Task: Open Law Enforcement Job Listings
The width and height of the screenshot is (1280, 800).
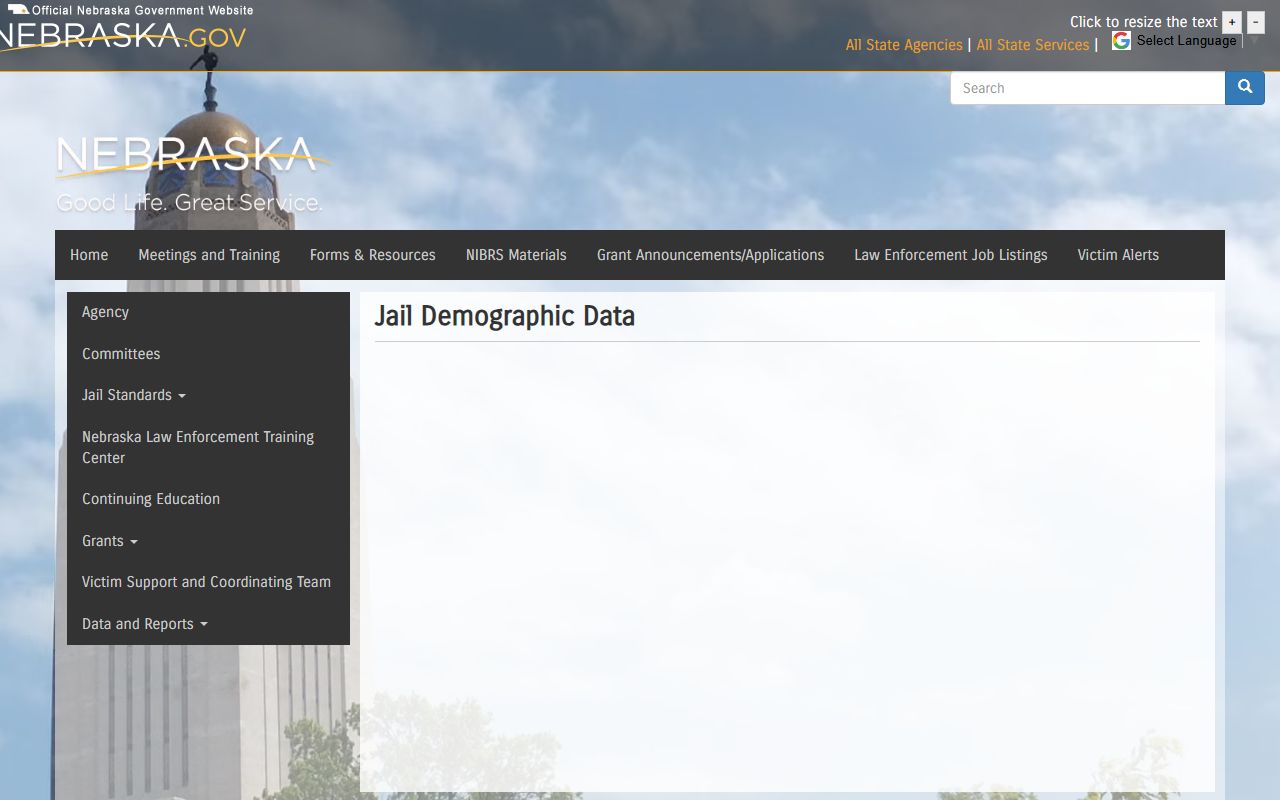Action: pyautogui.click(x=951, y=255)
